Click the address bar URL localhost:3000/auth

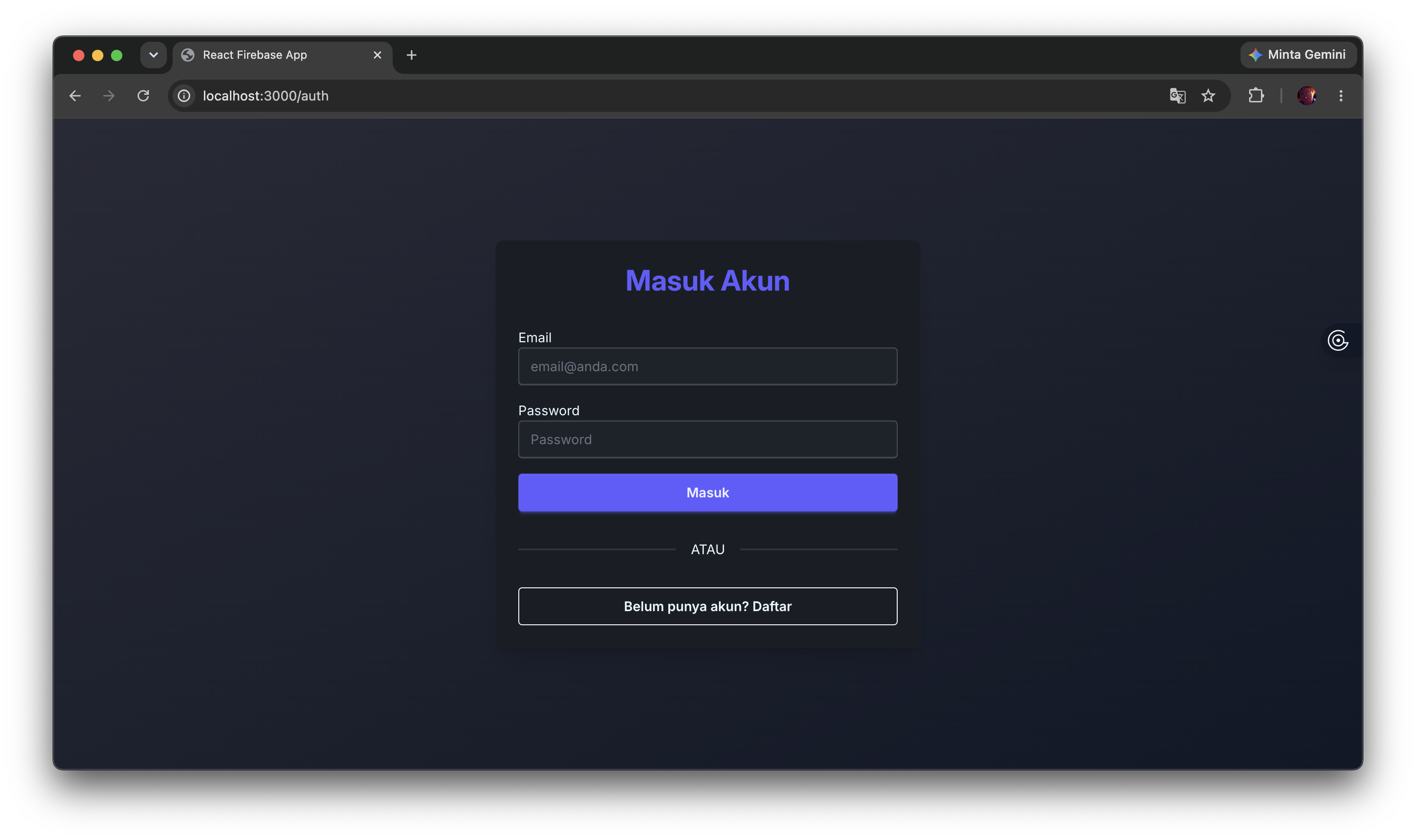266,96
